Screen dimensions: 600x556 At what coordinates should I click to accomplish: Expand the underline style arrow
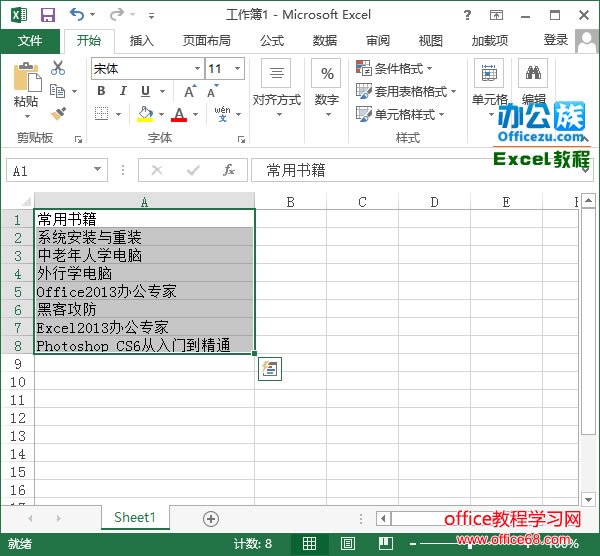[x=163, y=91]
